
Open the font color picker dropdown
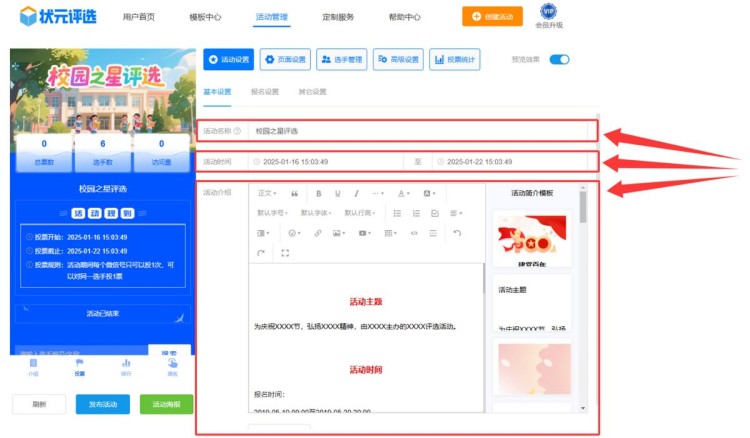(404, 193)
